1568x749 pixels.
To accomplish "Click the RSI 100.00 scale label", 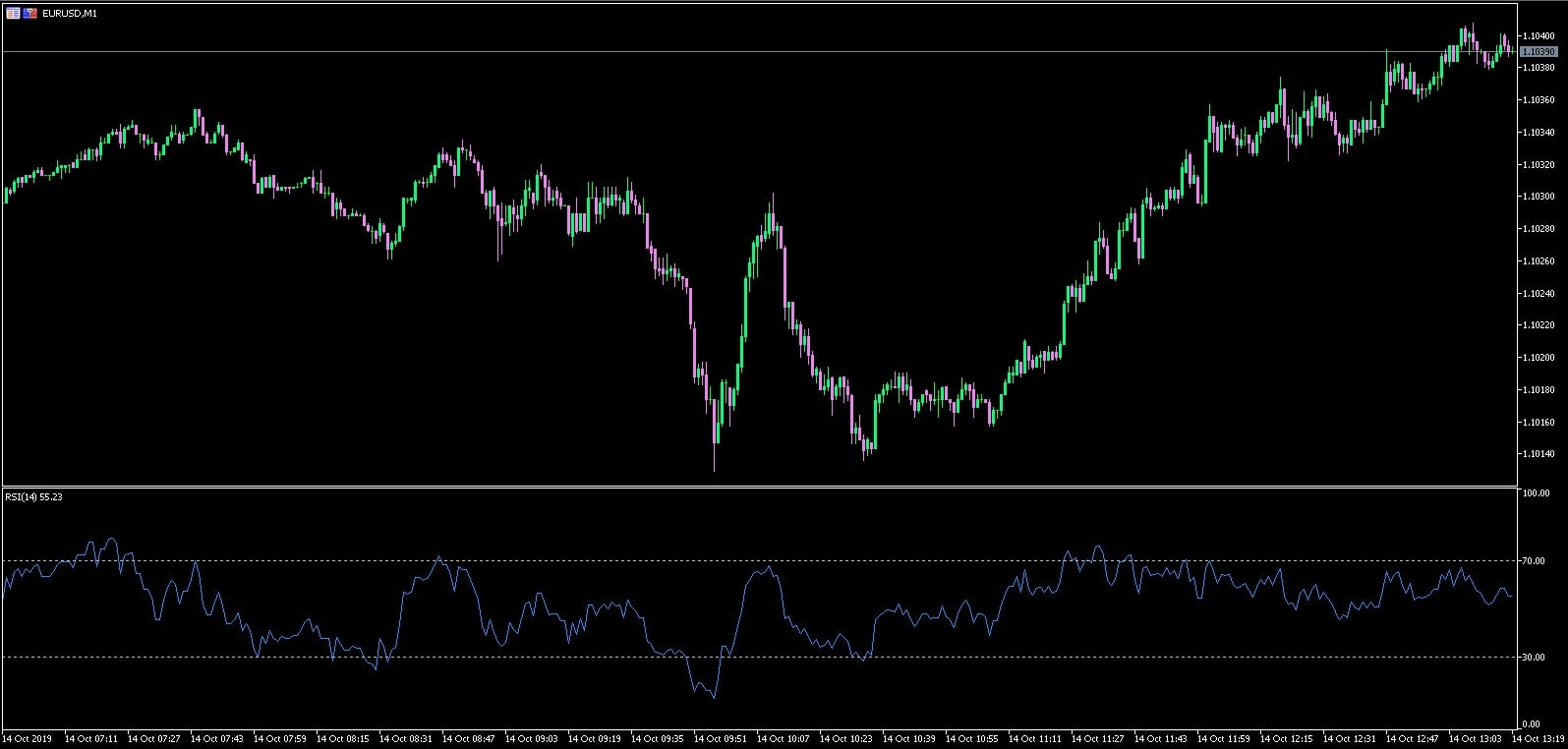I will point(1536,494).
